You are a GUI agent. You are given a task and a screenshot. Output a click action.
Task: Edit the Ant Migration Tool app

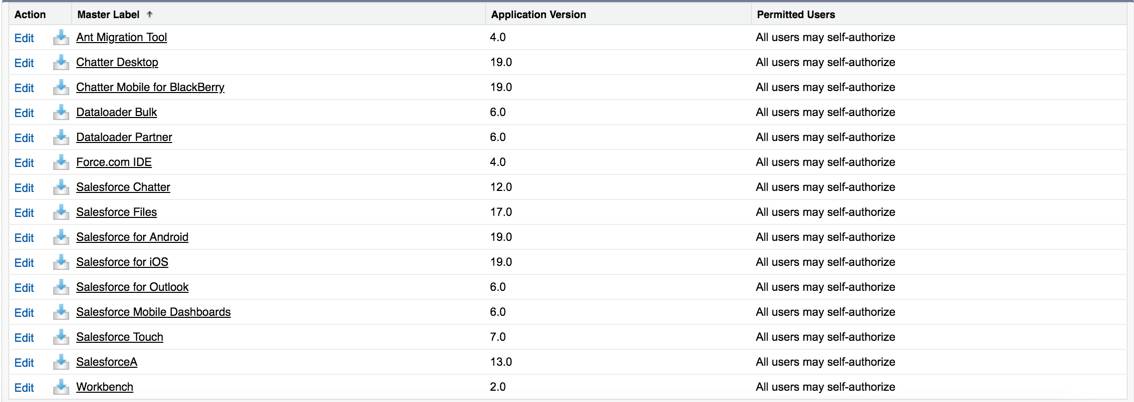coord(24,38)
